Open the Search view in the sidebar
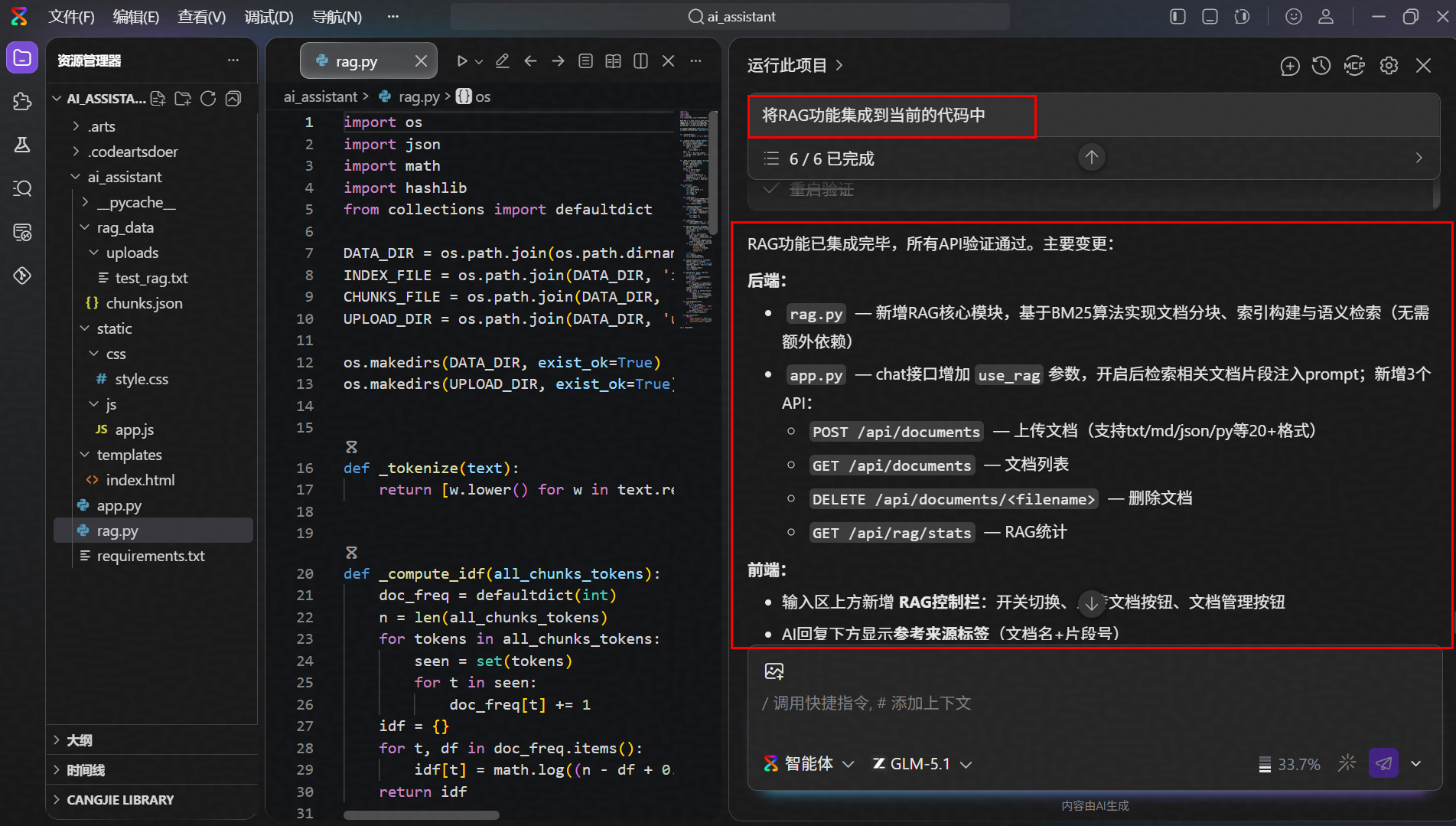Viewport: 1456px width, 826px height. point(22,188)
